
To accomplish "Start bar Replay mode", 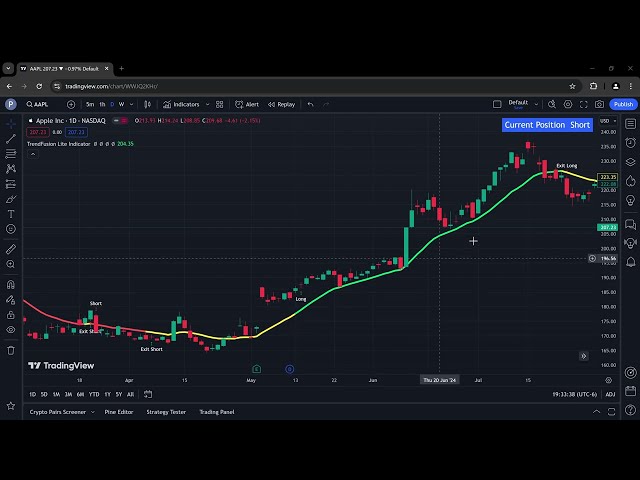I will tap(282, 104).
